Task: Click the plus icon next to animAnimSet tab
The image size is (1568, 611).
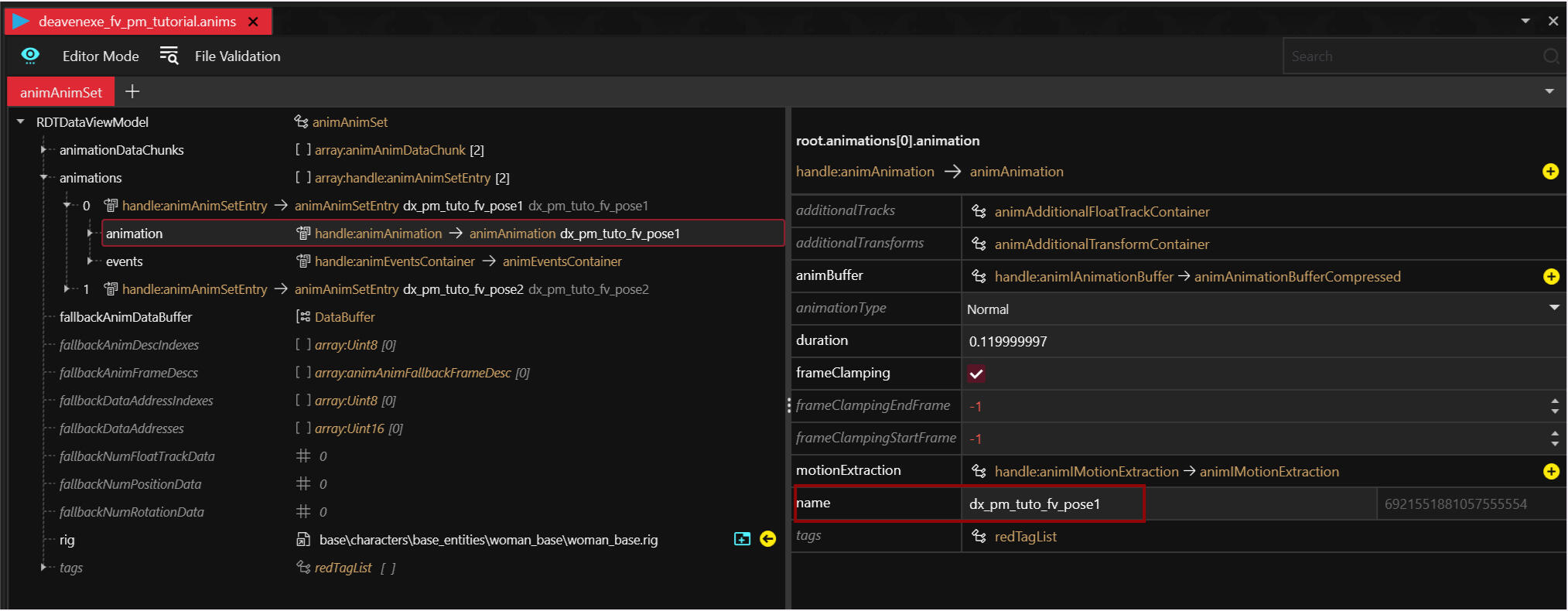Action: [x=132, y=92]
